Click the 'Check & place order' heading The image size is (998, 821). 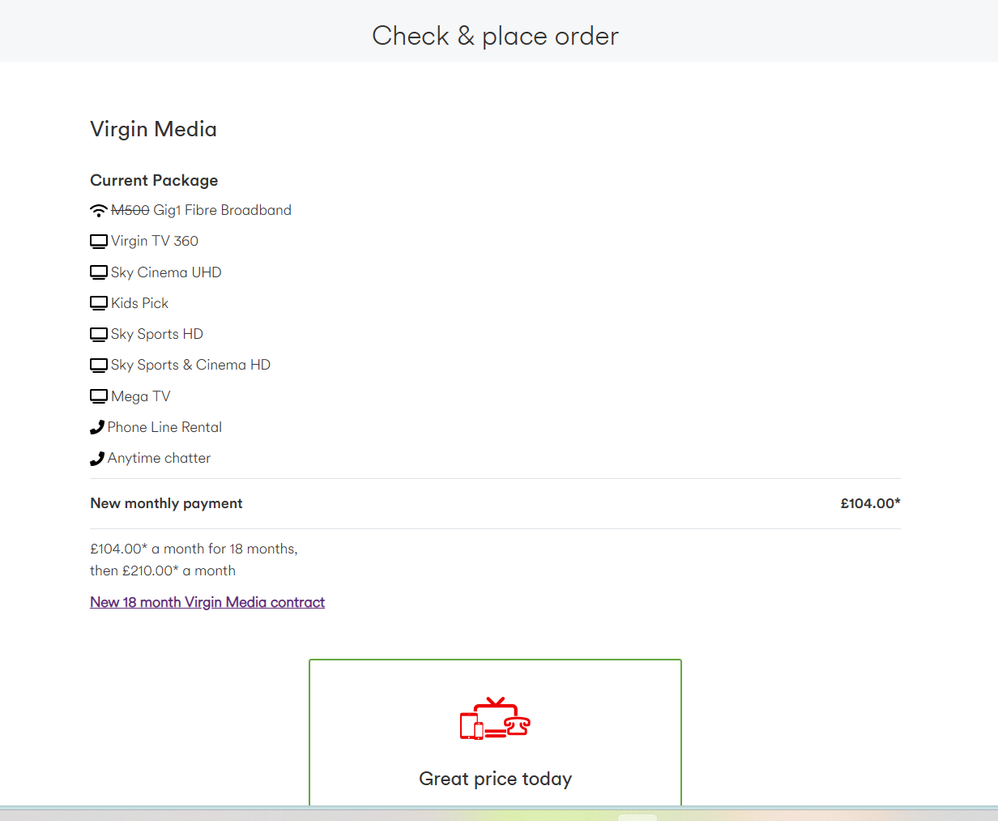[x=495, y=36]
